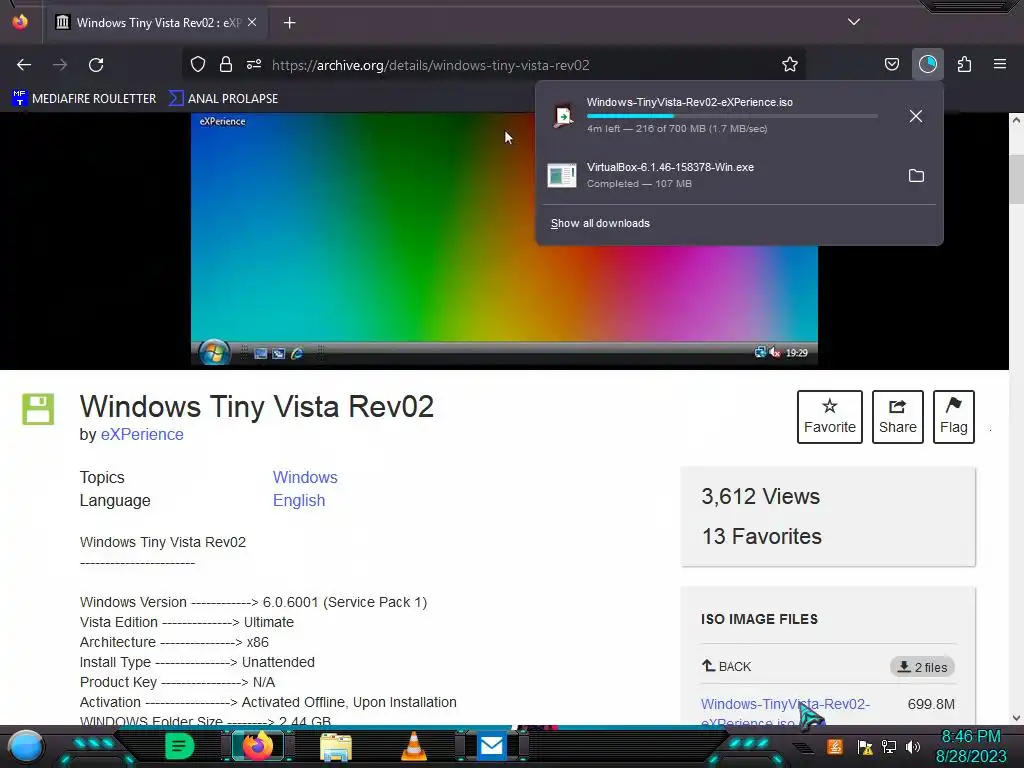Open volume control in system tray
Screen dimensions: 1024x768
coord(913,746)
